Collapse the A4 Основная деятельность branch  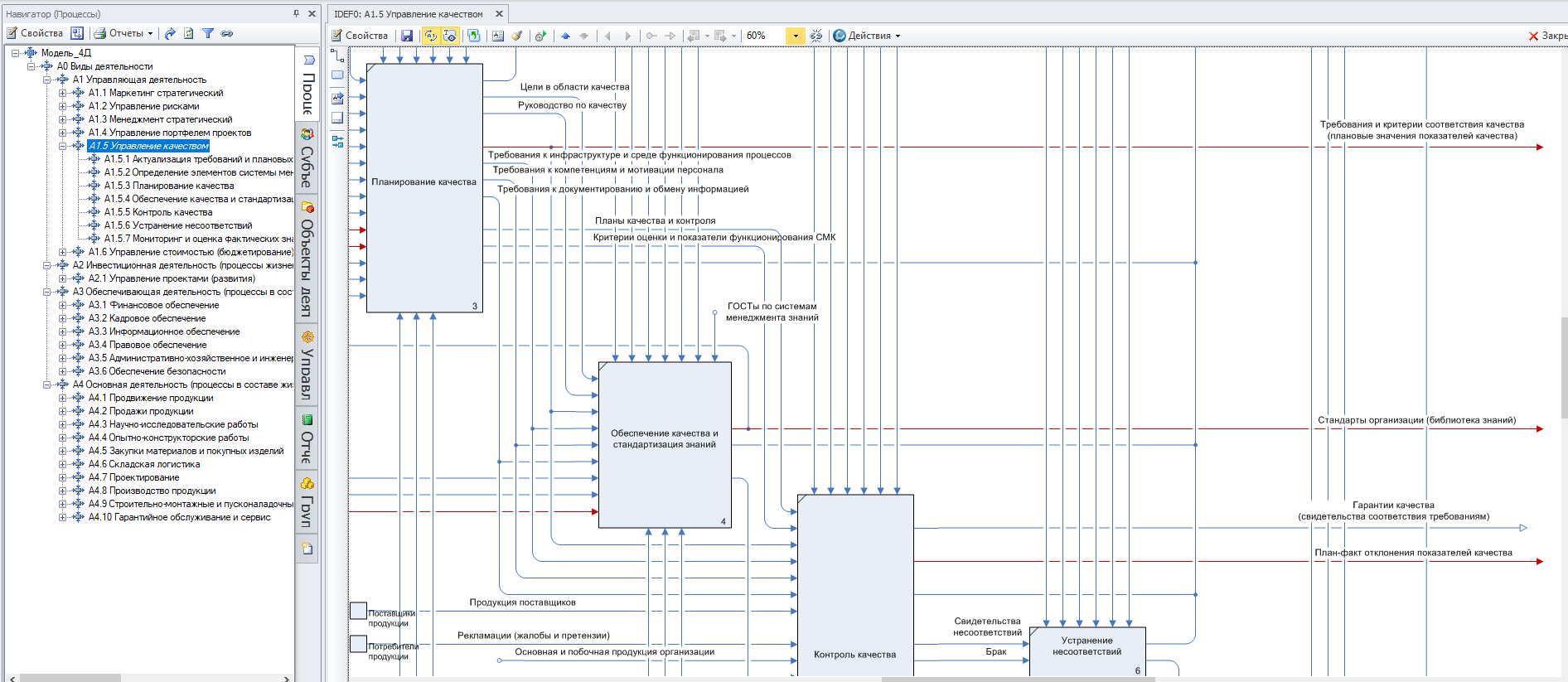click(x=47, y=385)
